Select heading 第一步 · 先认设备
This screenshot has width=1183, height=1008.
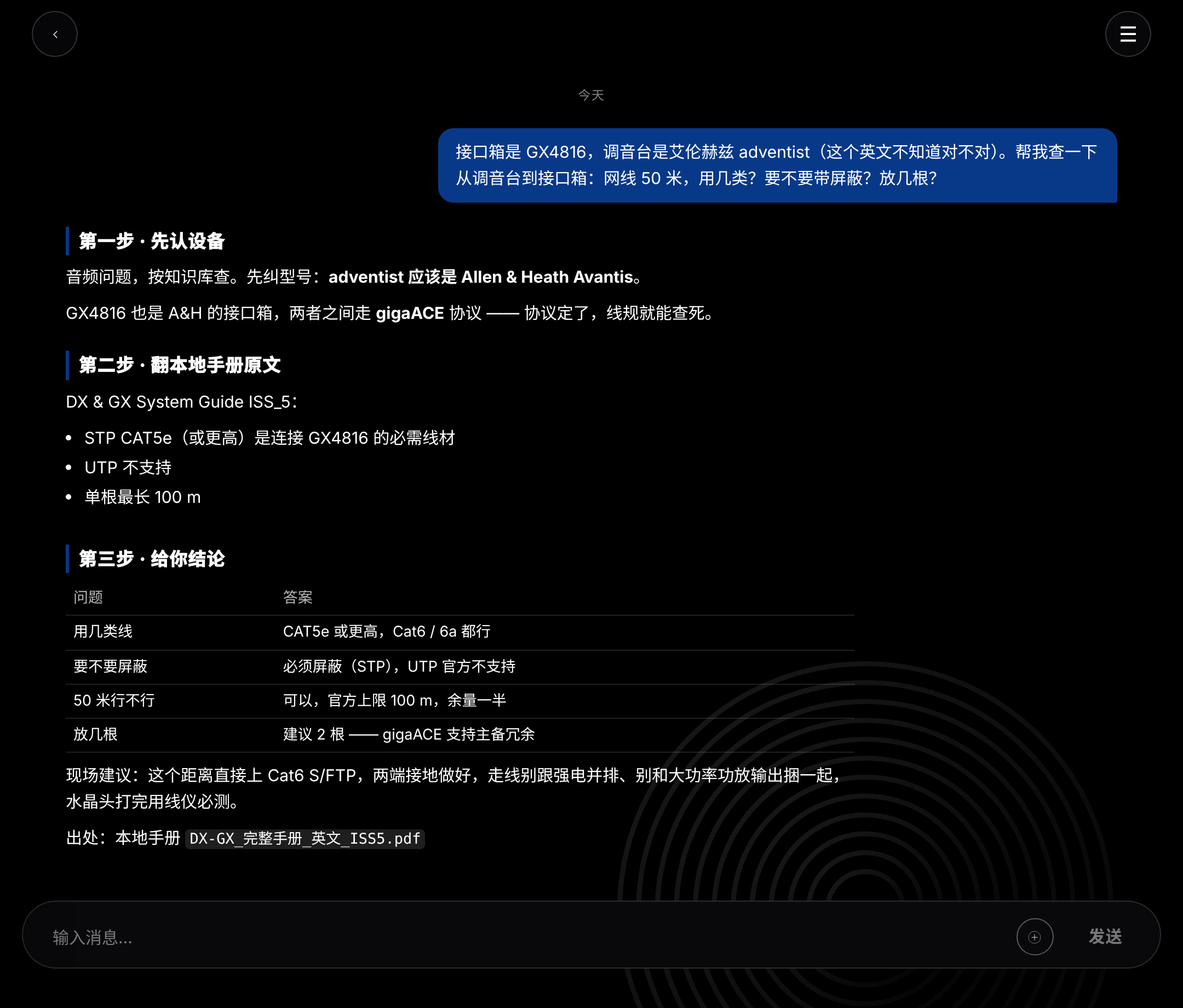(152, 241)
